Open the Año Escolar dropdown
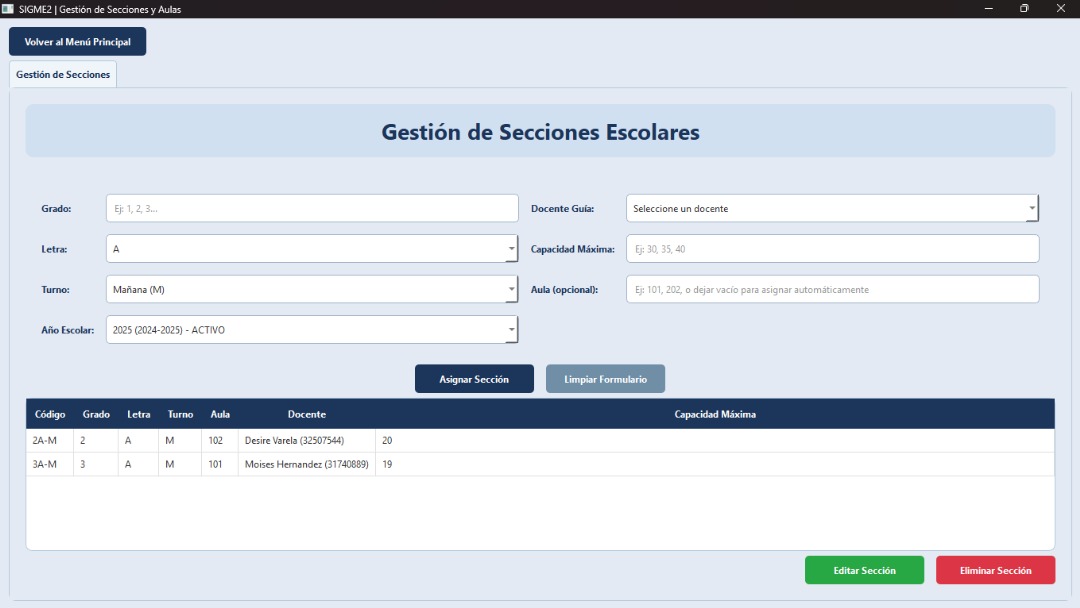This screenshot has height=608, width=1080. pyautogui.click(x=311, y=330)
